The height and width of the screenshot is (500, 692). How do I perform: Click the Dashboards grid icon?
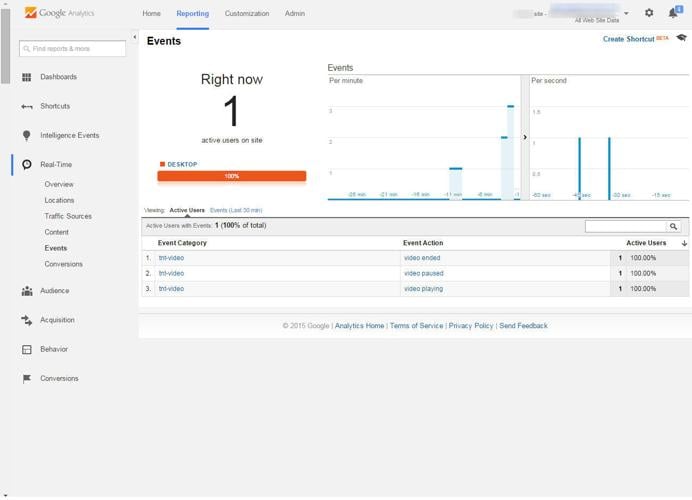tap(27, 77)
